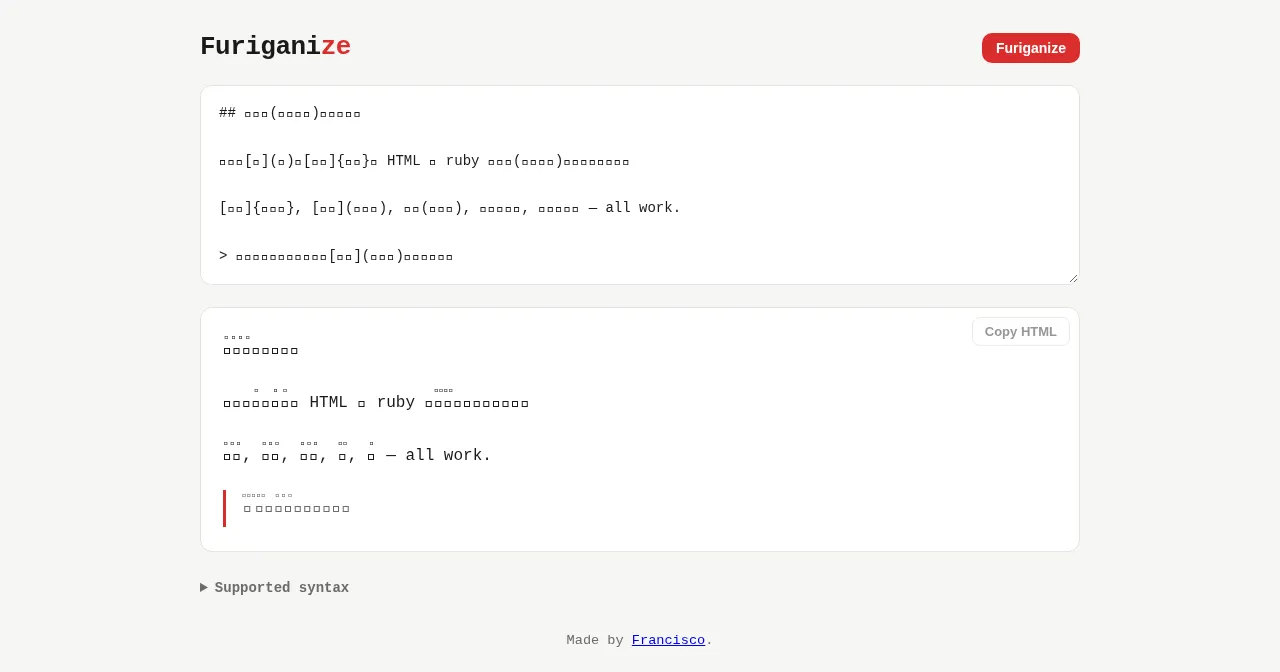This screenshot has height=672, width=1280.
Task: Click the 'all work.' text in output
Action: pos(449,456)
